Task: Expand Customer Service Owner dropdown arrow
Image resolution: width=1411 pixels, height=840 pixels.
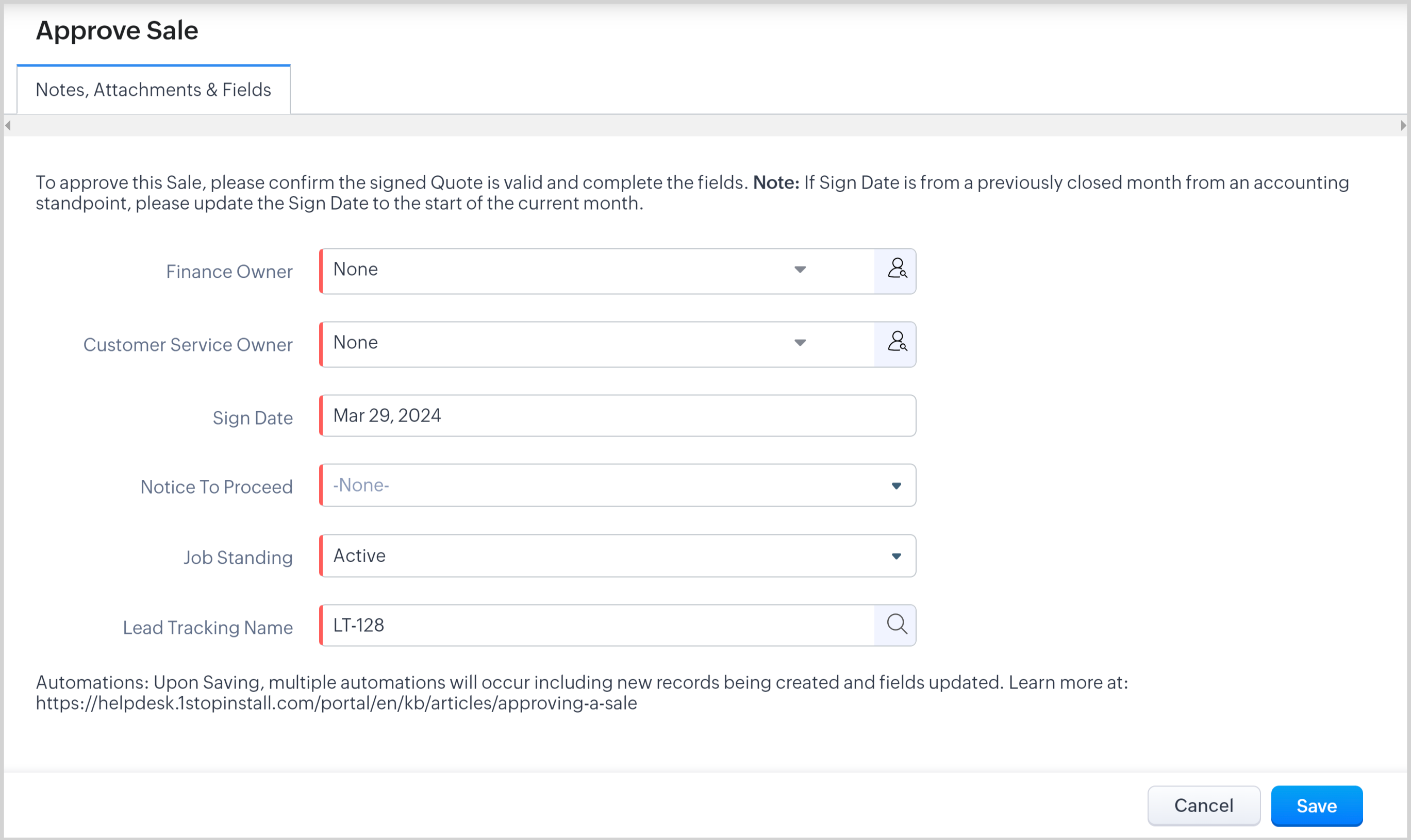Action: coord(800,343)
